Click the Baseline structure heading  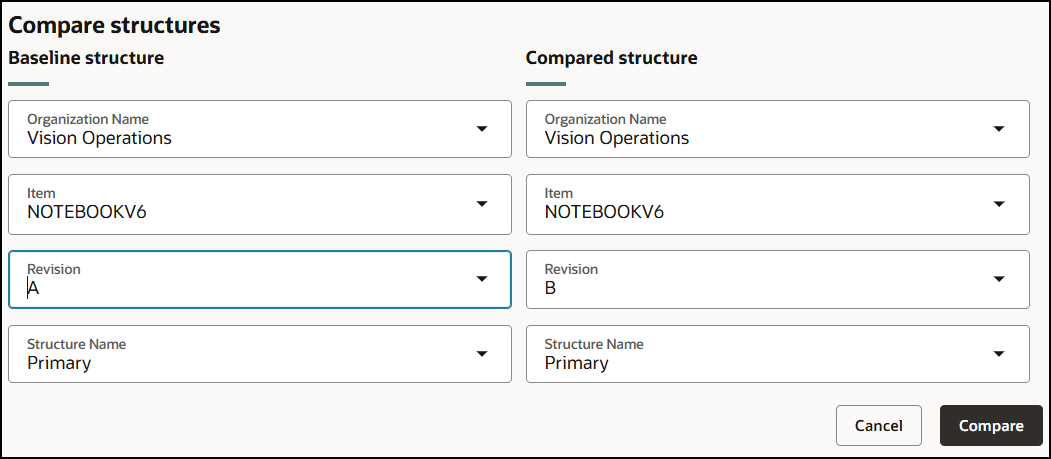pyautogui.click(x=86, y=58)
